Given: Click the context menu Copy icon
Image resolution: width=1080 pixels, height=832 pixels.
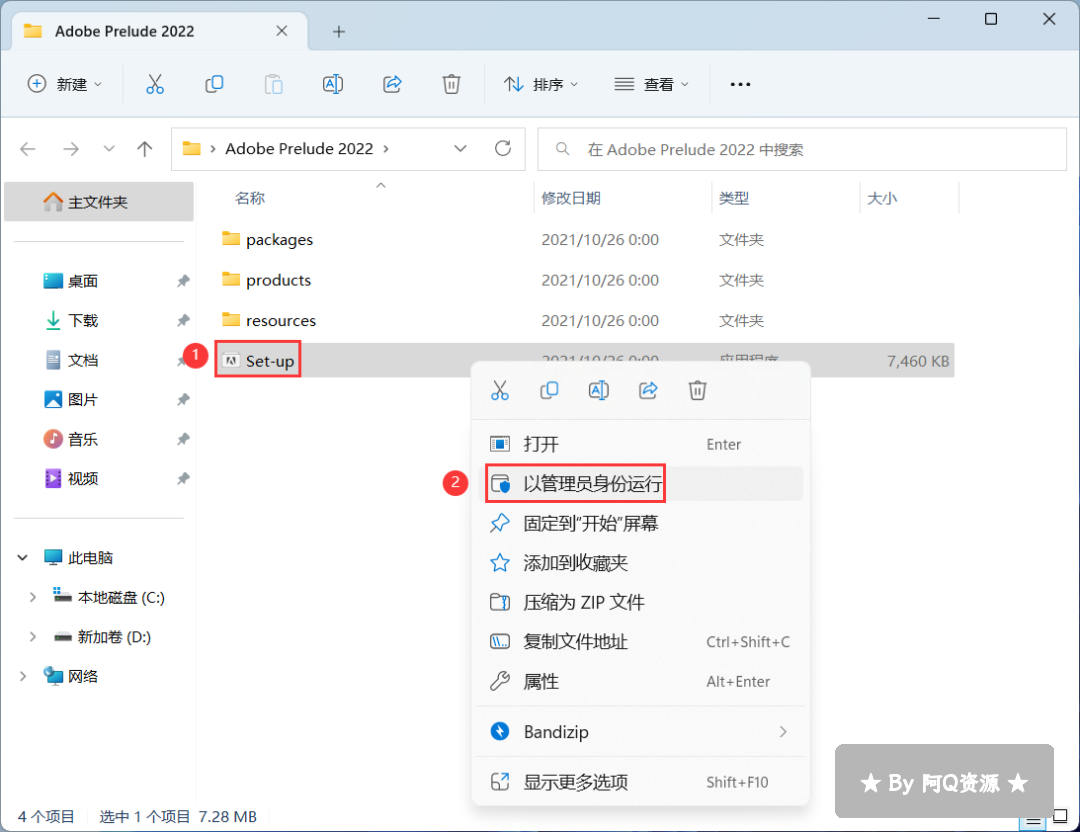Looking at the screenshot, I should [549, 391].
